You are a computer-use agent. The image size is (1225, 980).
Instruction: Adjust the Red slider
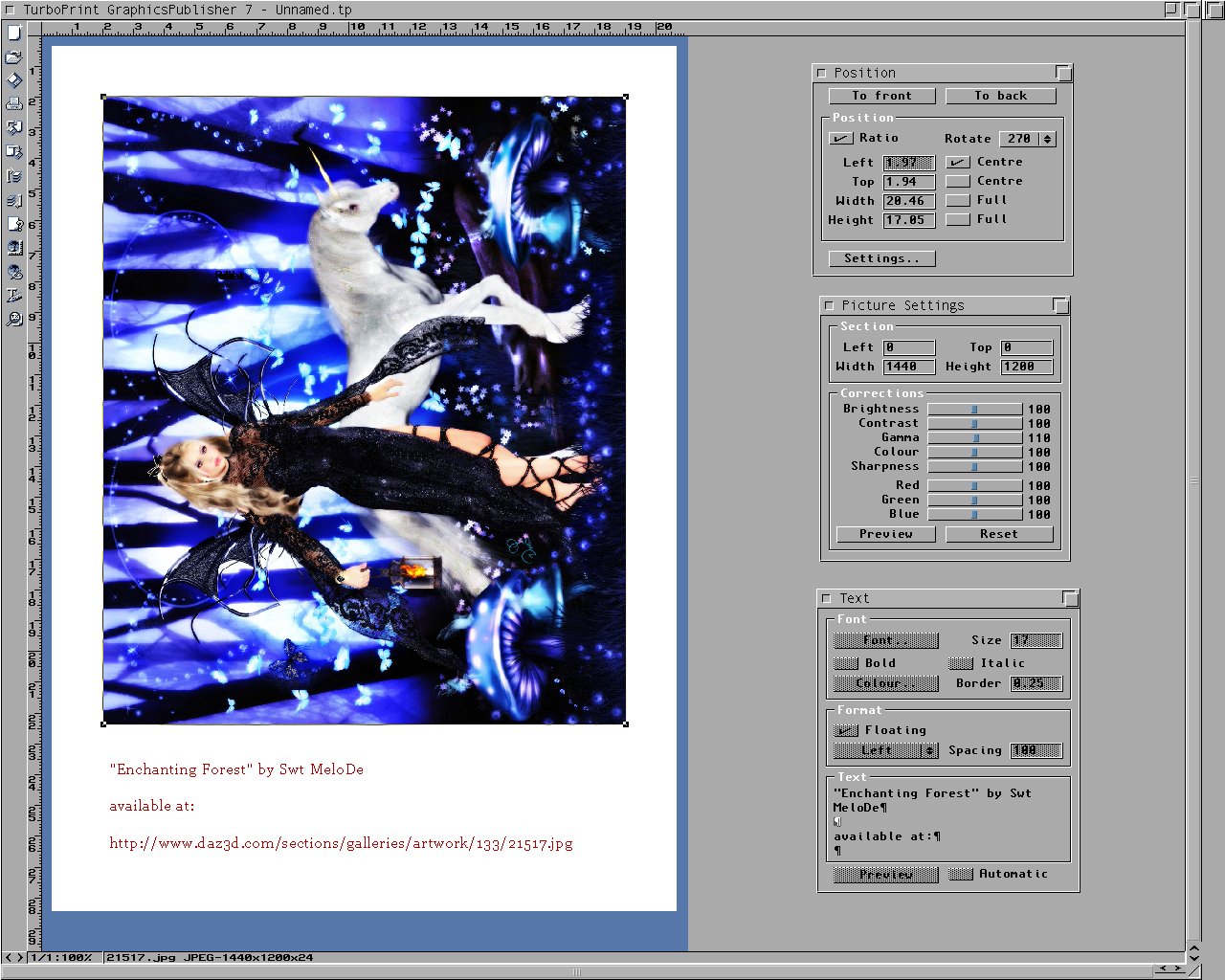pyautogui.click(x=975, y=485)
